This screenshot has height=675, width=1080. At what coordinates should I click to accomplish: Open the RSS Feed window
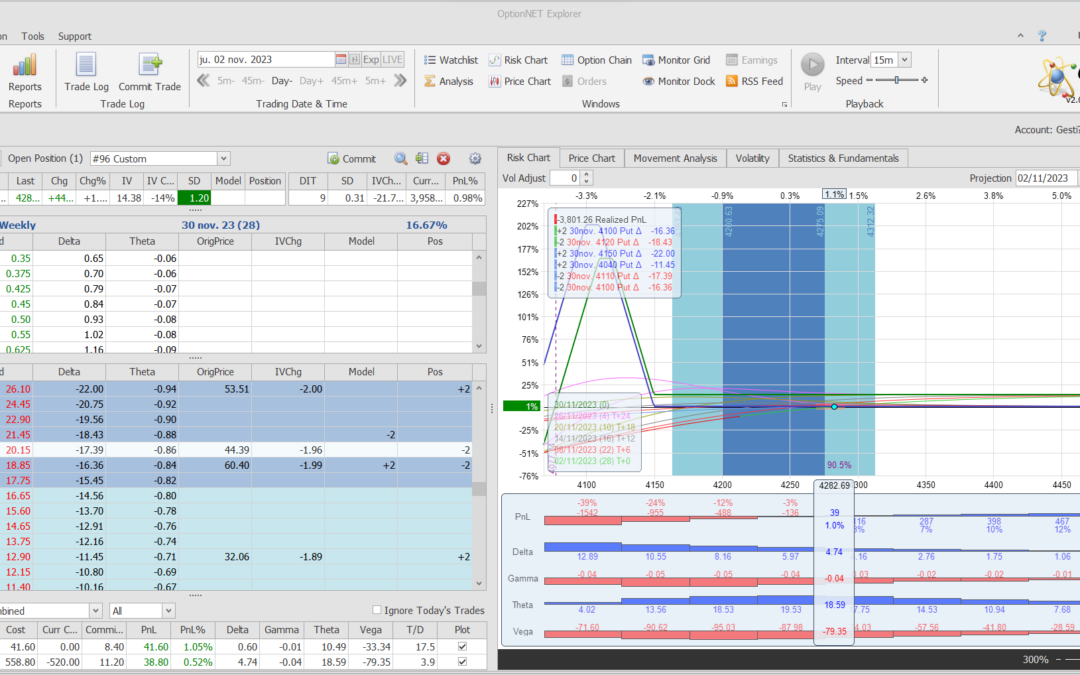pos(753,81)
